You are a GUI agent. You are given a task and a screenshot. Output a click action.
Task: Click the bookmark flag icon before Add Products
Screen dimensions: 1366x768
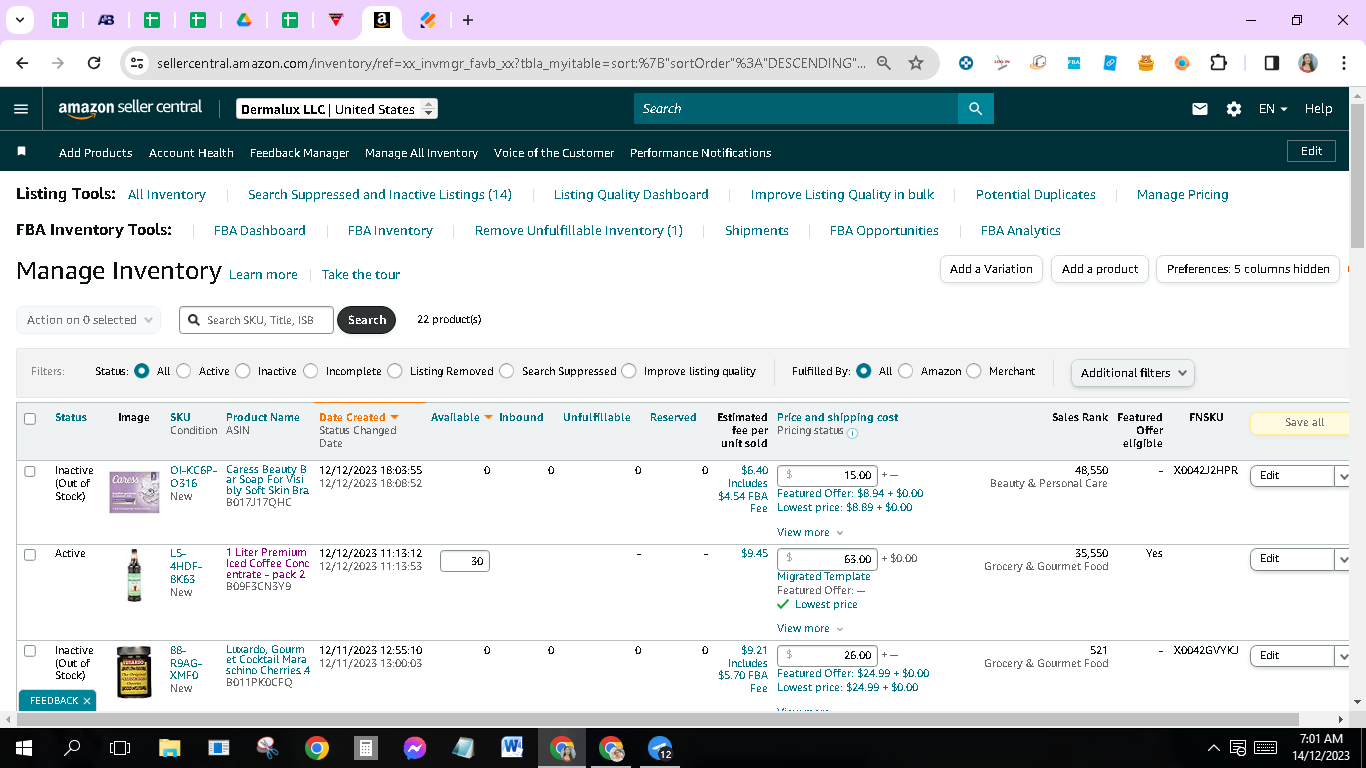click(21, 152)
